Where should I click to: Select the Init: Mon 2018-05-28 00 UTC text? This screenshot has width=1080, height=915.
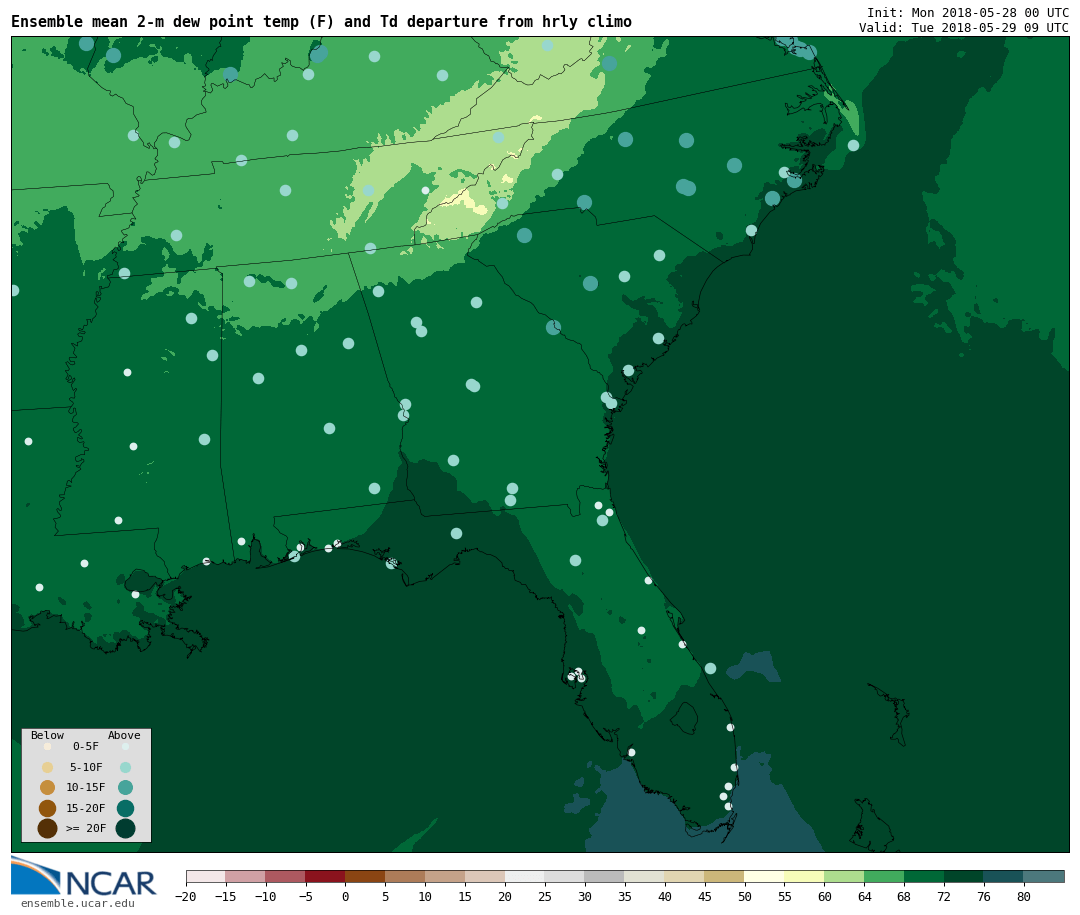click(968, 13)
